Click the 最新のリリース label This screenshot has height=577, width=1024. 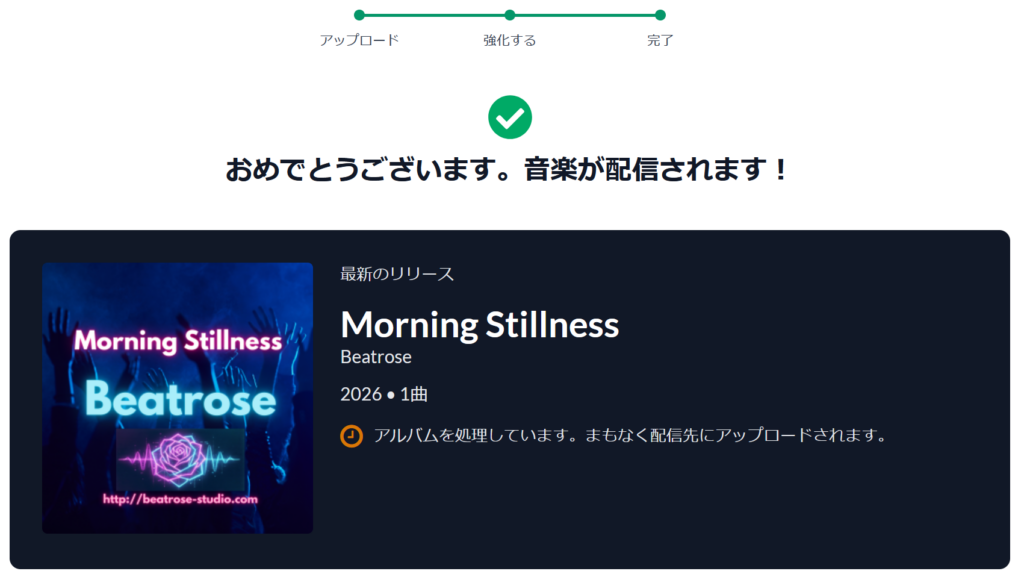tap(397, 274)
